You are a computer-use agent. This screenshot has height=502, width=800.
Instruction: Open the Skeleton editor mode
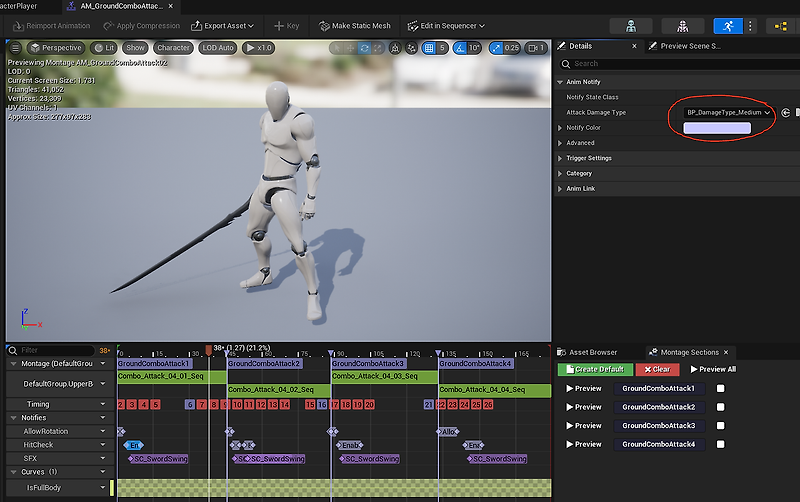(631, 26)
